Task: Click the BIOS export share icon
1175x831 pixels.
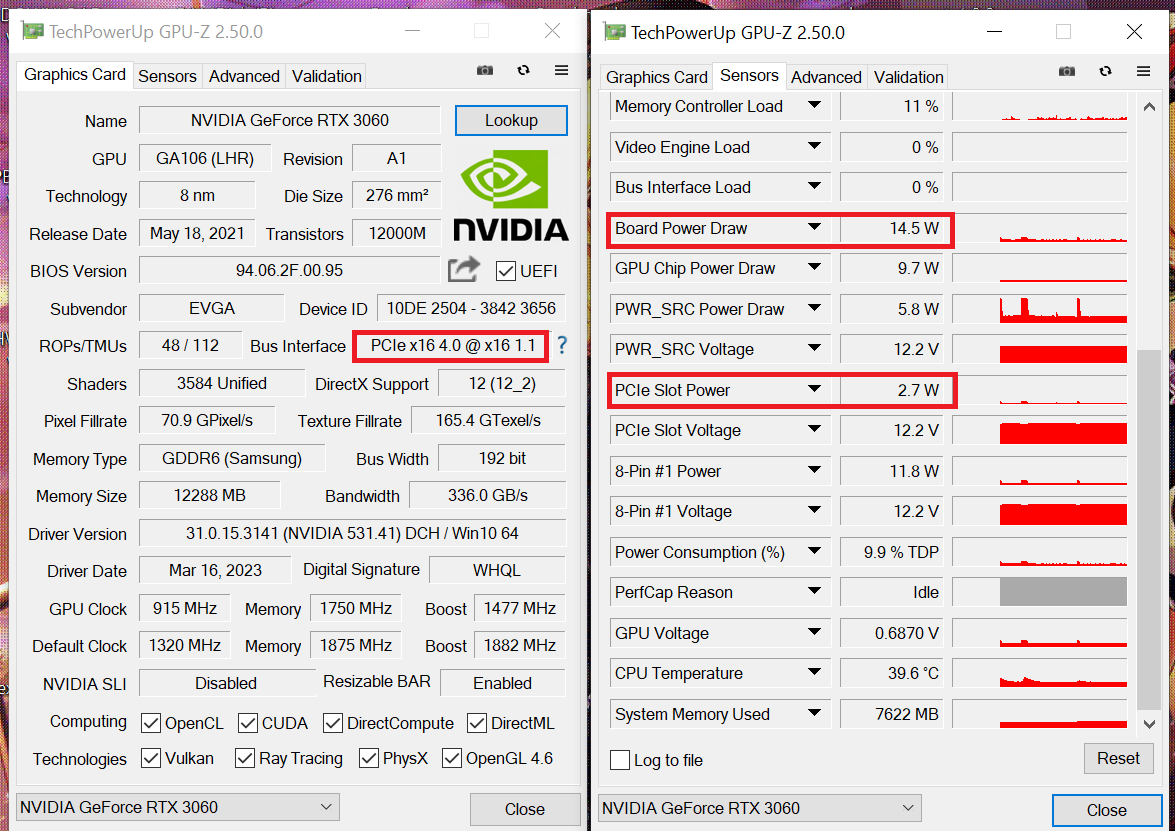Action: click(x=463, y=270)
